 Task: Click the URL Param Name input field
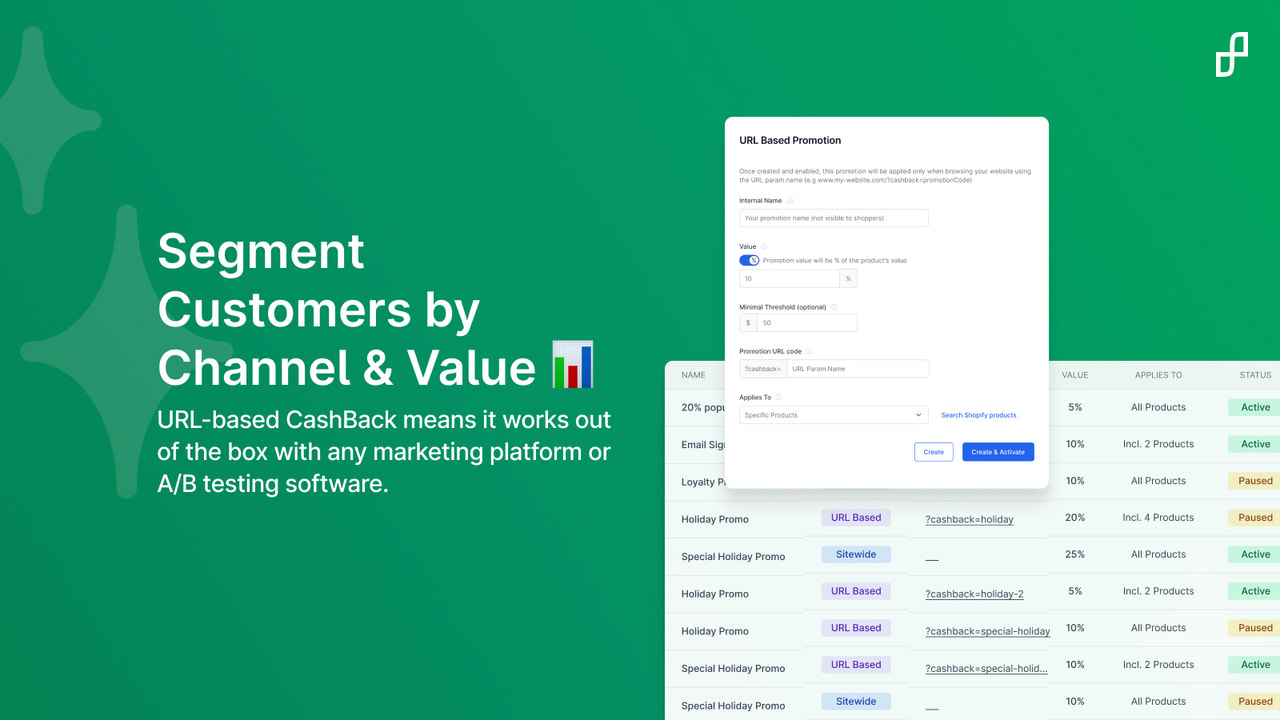pyautogui.click(x=858, y=368)
